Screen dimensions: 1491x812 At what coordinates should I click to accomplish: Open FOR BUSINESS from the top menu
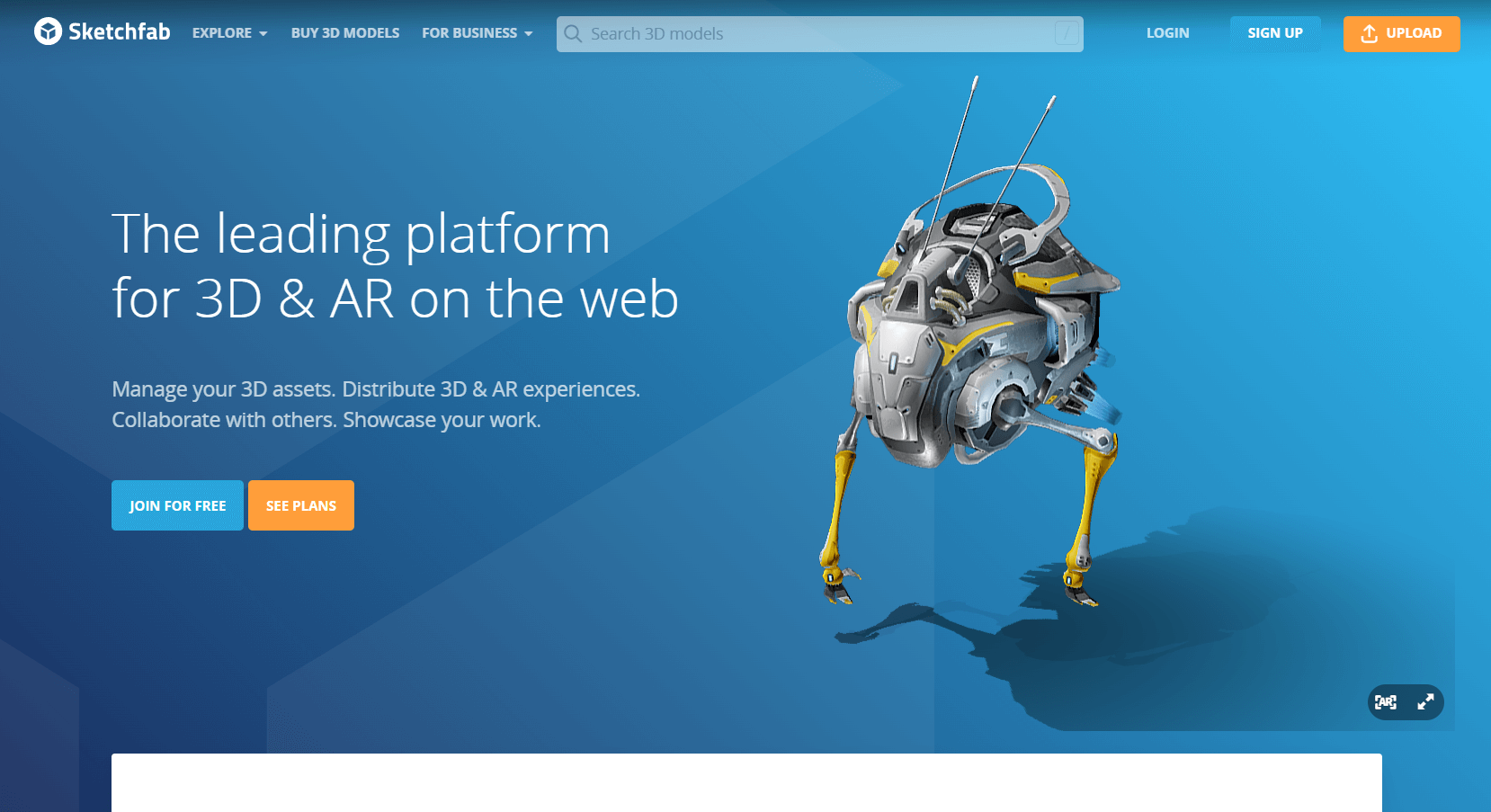tap(470, 32)
